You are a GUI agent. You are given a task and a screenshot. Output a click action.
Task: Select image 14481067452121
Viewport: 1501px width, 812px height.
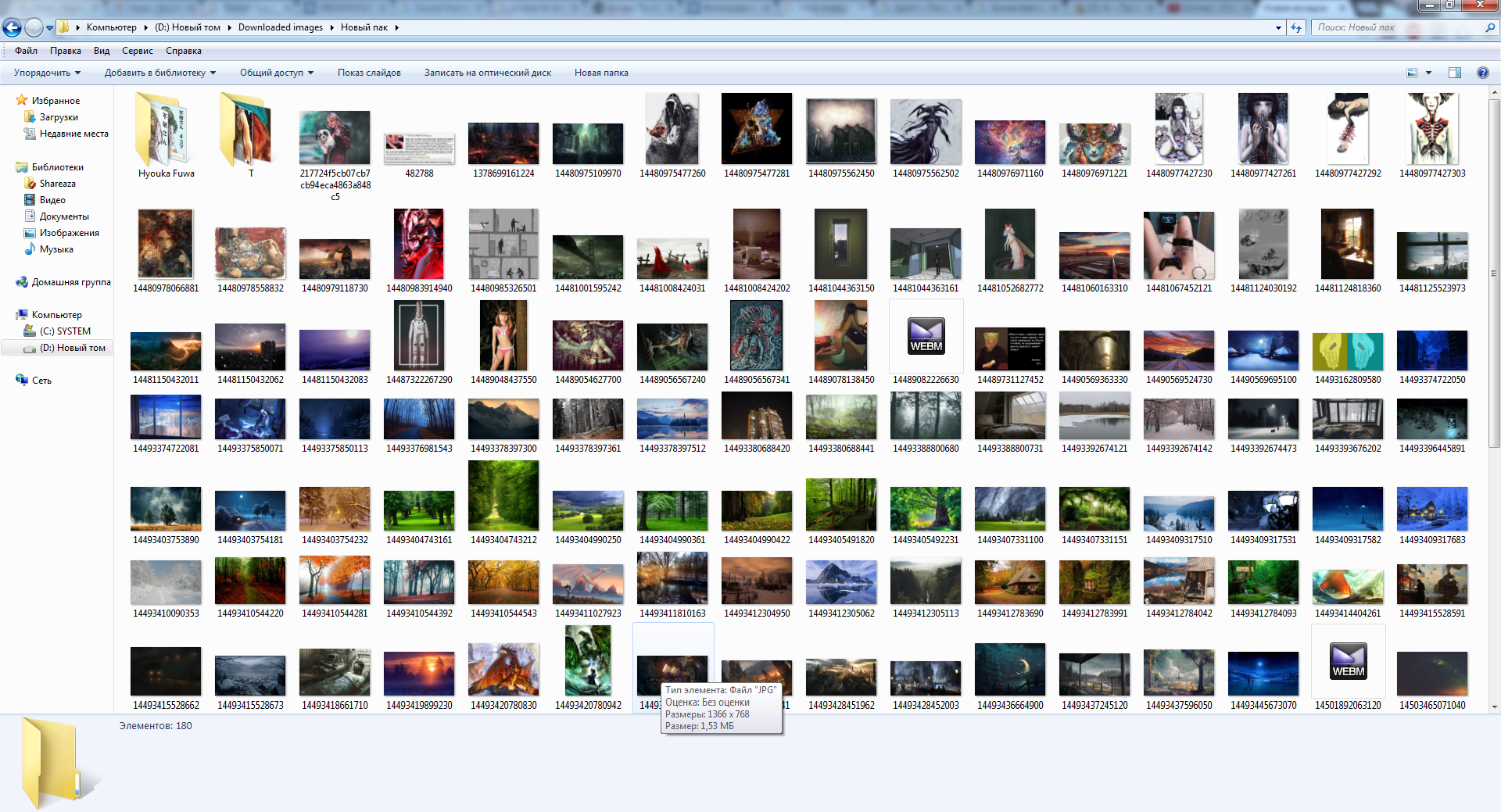[1179, 245]
